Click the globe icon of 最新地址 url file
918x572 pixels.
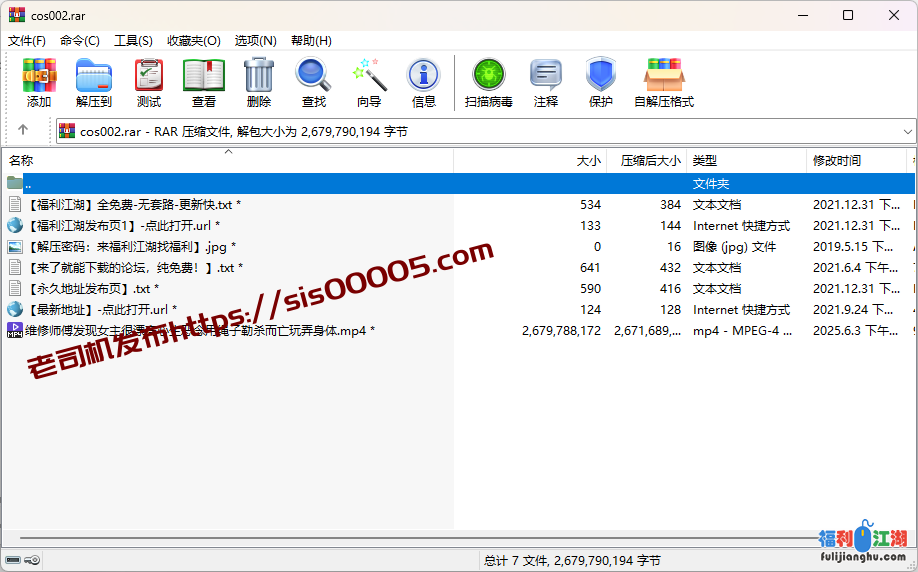[x=15, y=309]
